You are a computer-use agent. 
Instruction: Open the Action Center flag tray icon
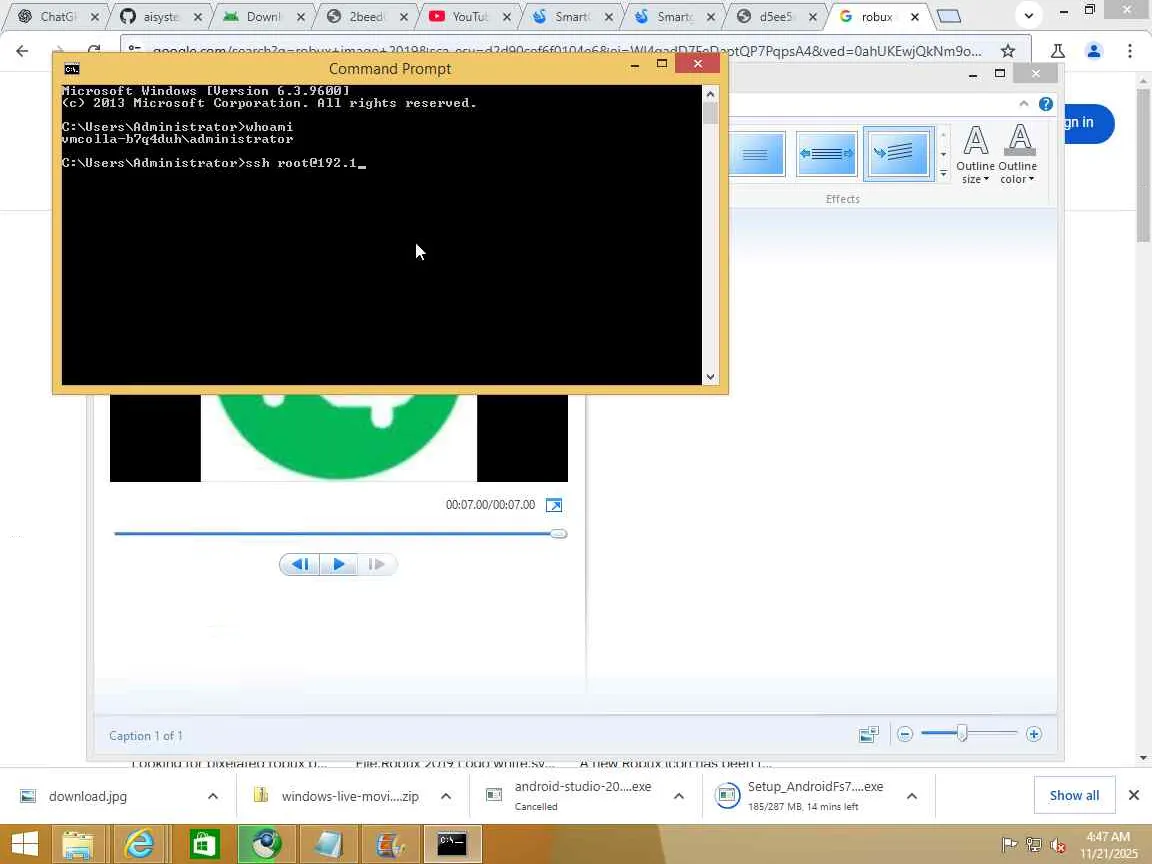1010,845
